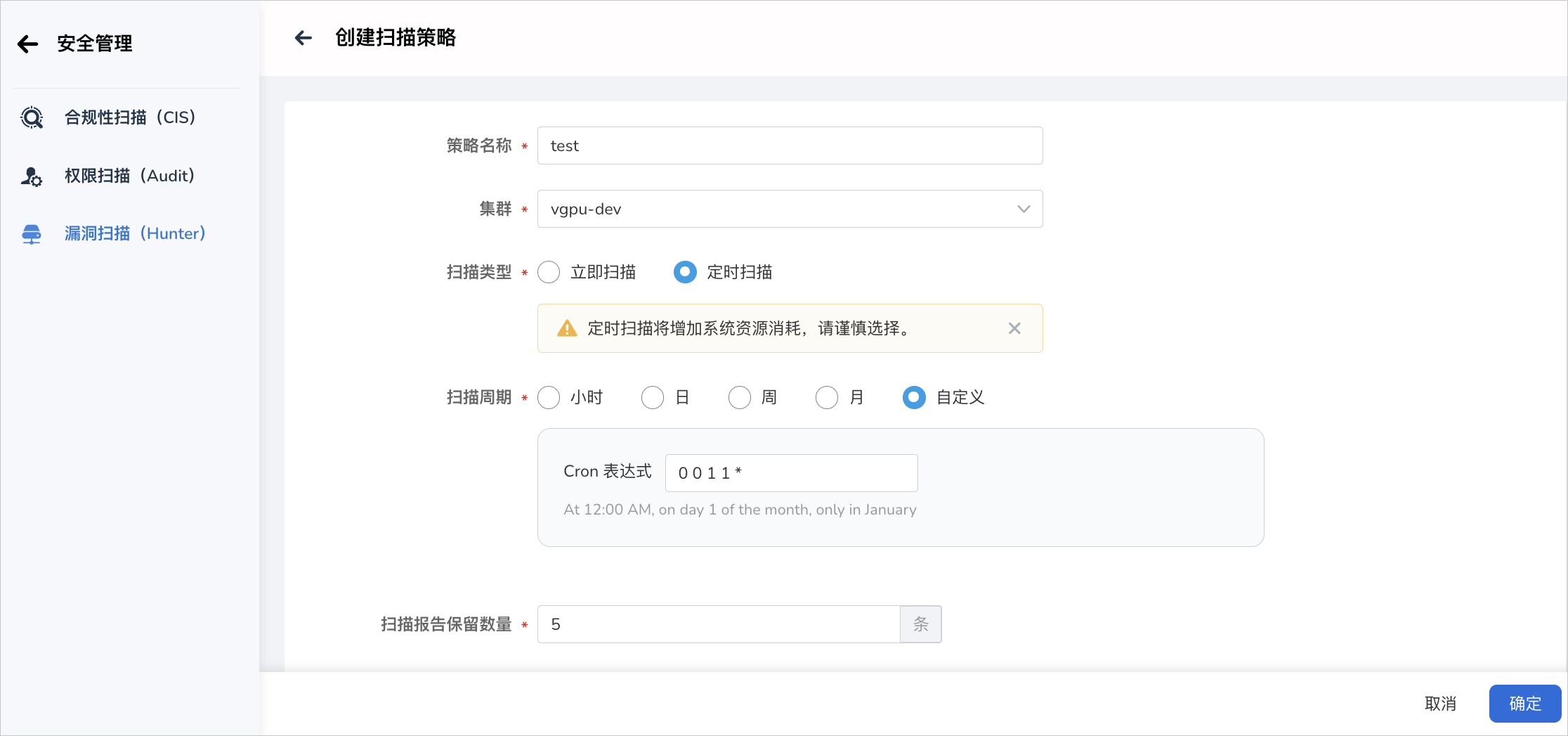Select the 立即扫描 radio button
This screenshot has width=1568, height=736.
[549, 272]
